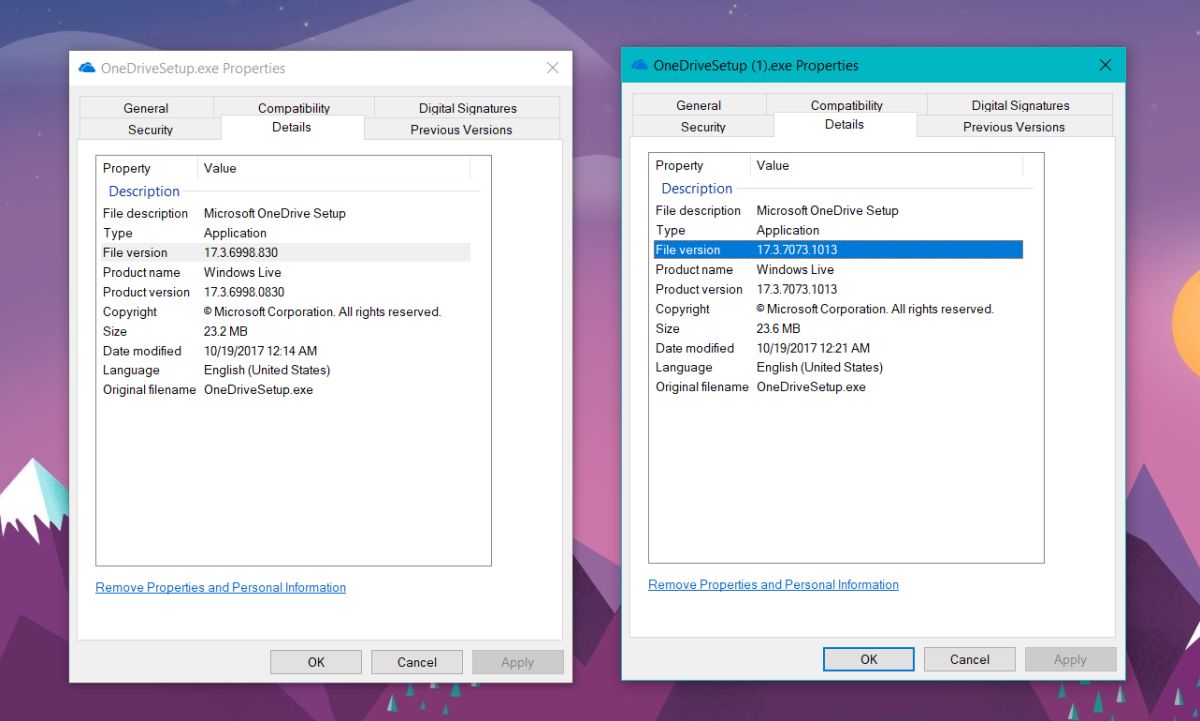Click Description group header in OneDriveSetup.exe Properties
This screenshot has height=721, width=1200.
[145, 191]
